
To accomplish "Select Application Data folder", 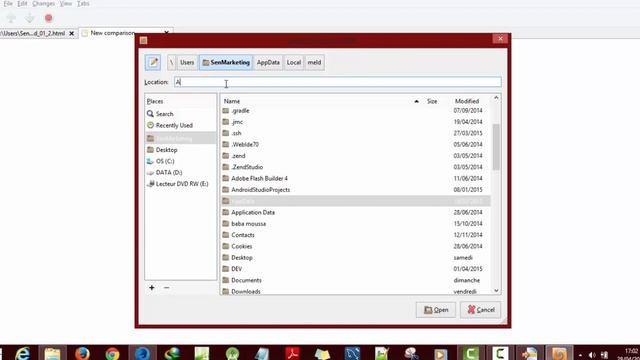I will pos(355,212).
